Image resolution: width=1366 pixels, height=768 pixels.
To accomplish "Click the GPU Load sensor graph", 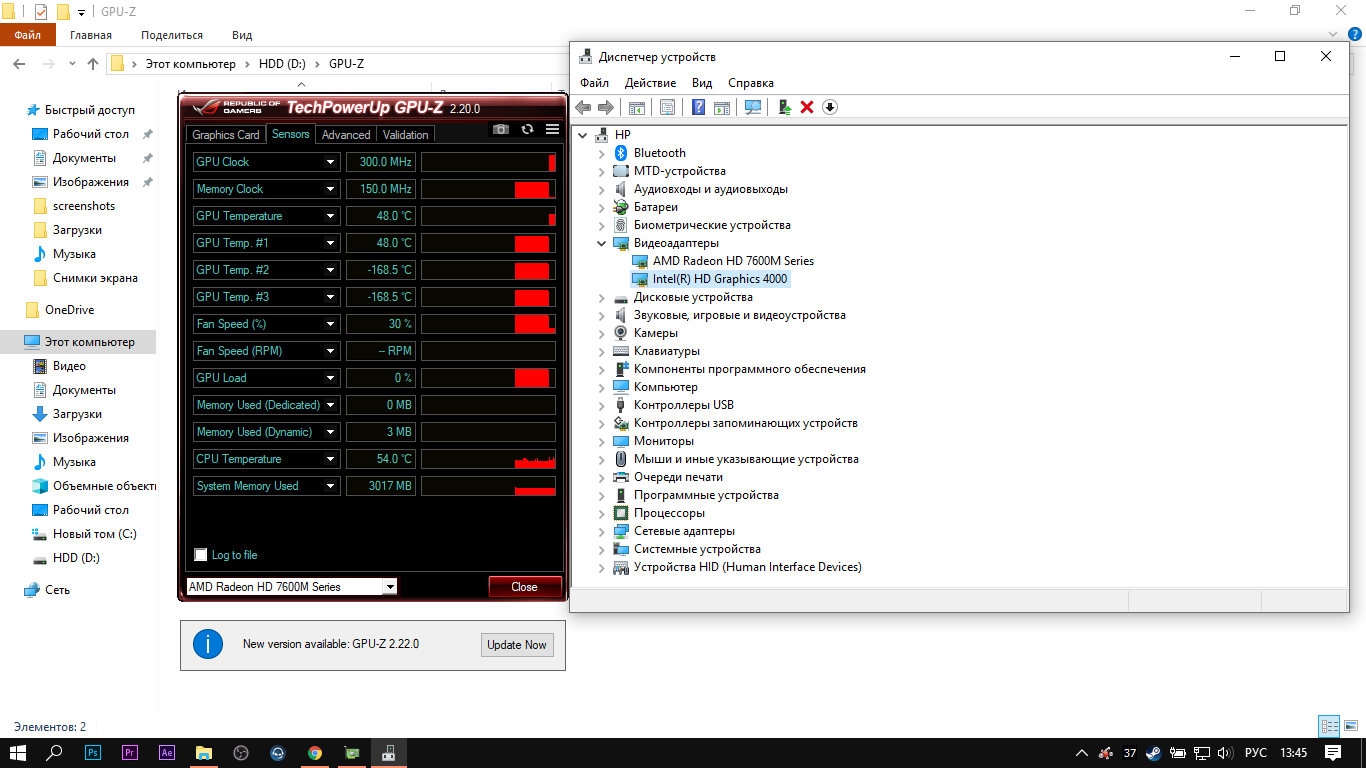I will click(x=488, y=378).
